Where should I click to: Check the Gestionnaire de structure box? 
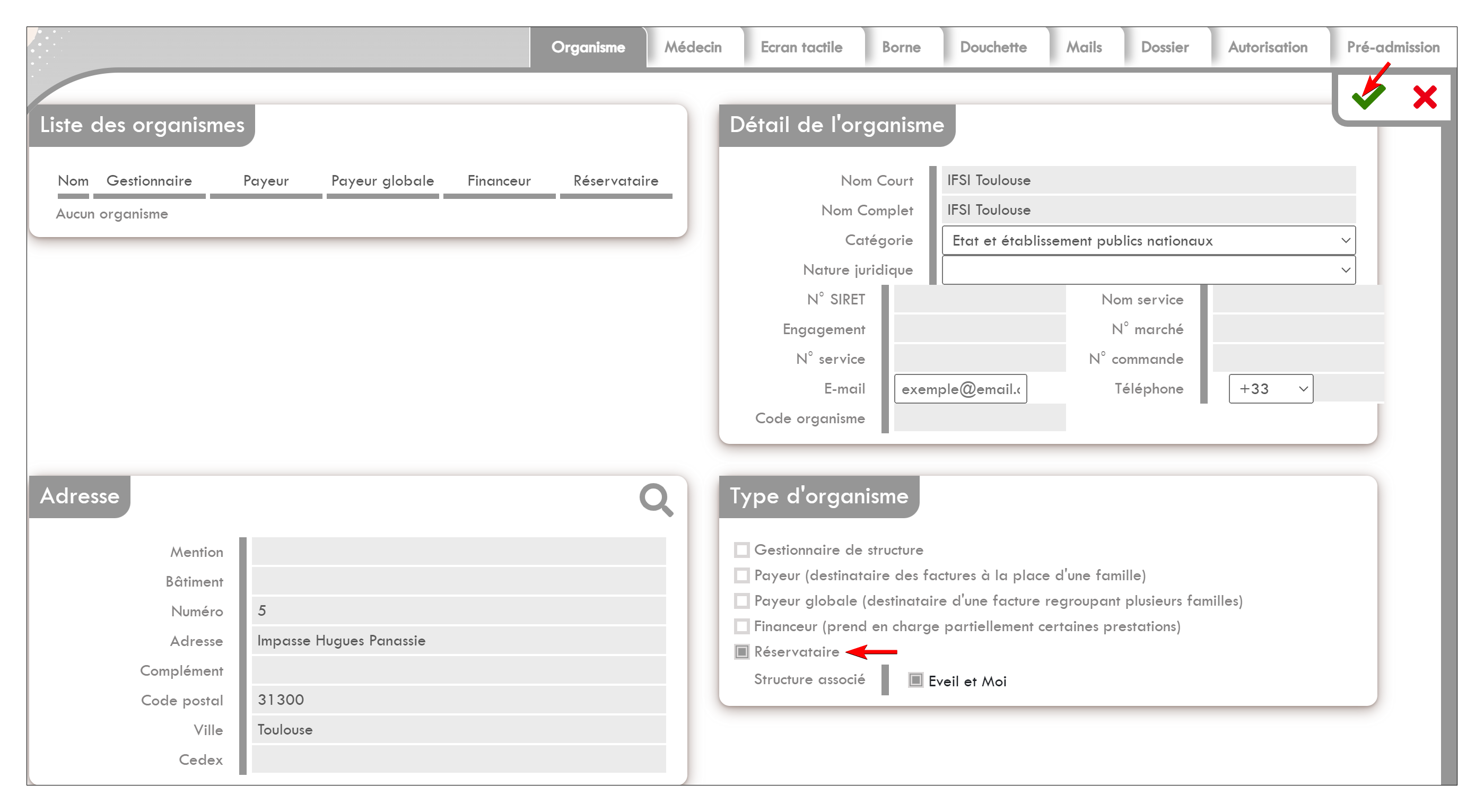pos(741,550)
